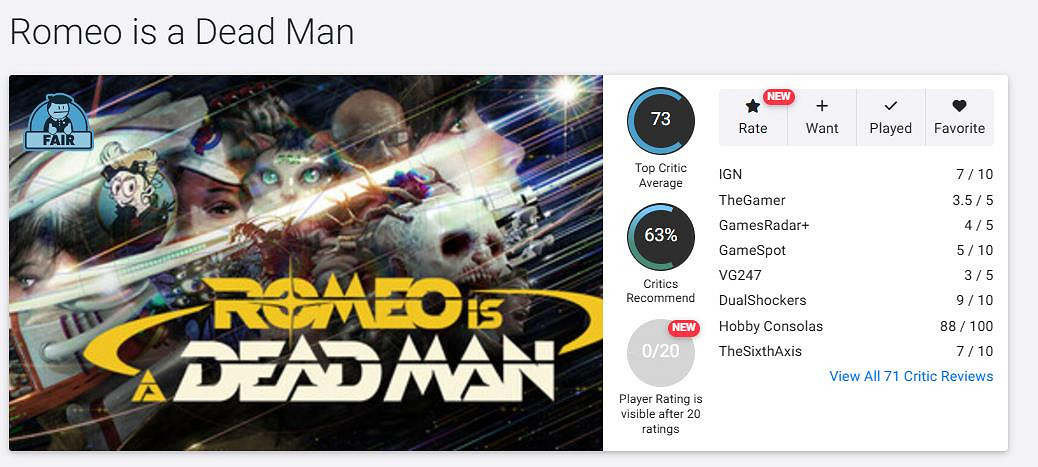
Task: Open the GameSpot review entry
Action: pyautogui.click(x=752, y=250)
